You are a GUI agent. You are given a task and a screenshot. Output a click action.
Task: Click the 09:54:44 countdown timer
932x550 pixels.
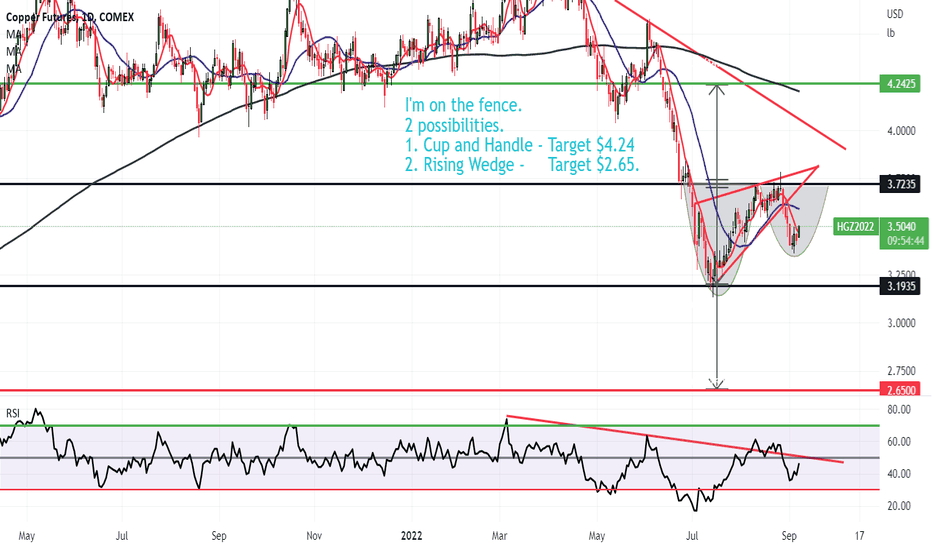tap(905, 241)
